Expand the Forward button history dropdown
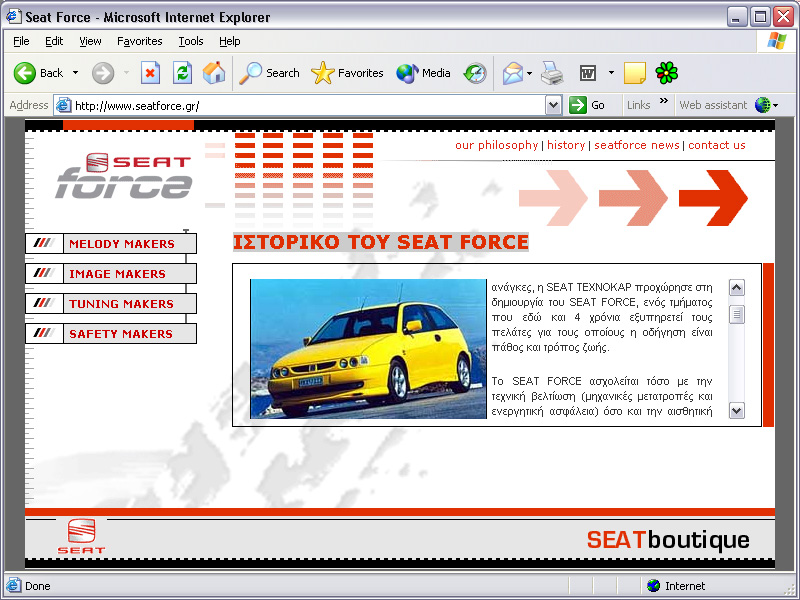The width and height of the screenshot is (800, 600). (126, 73)
